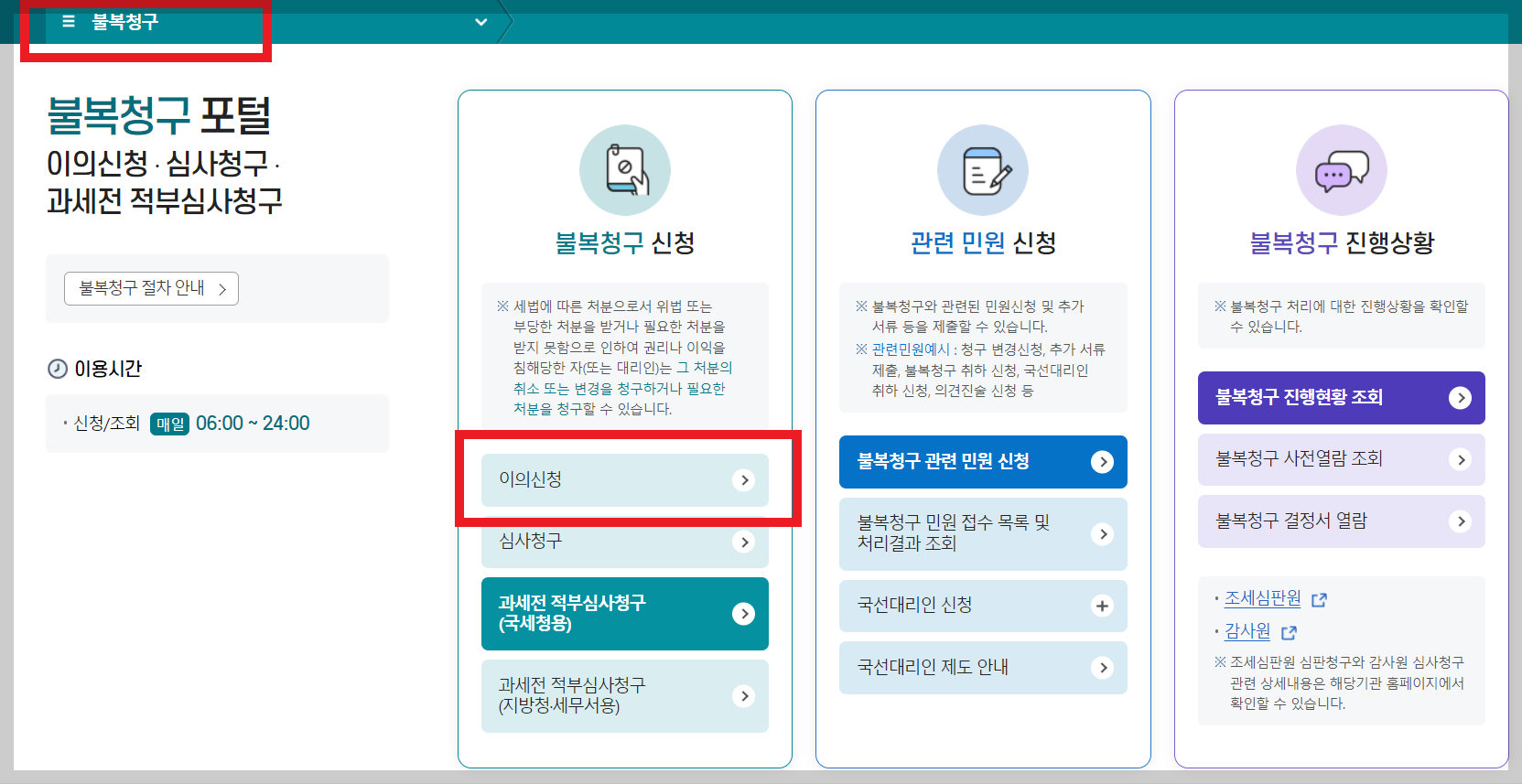
Task: Click arrow icon on 불복청구 관련 민원 신청
Action: click(1103, 462)
